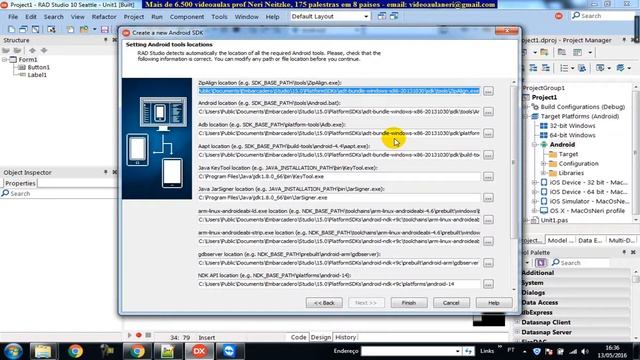Click the Back button in wizard
Image resolution: width=640 pixels, height=360 pixels.
pyautogui.click(x=324, y=303)
